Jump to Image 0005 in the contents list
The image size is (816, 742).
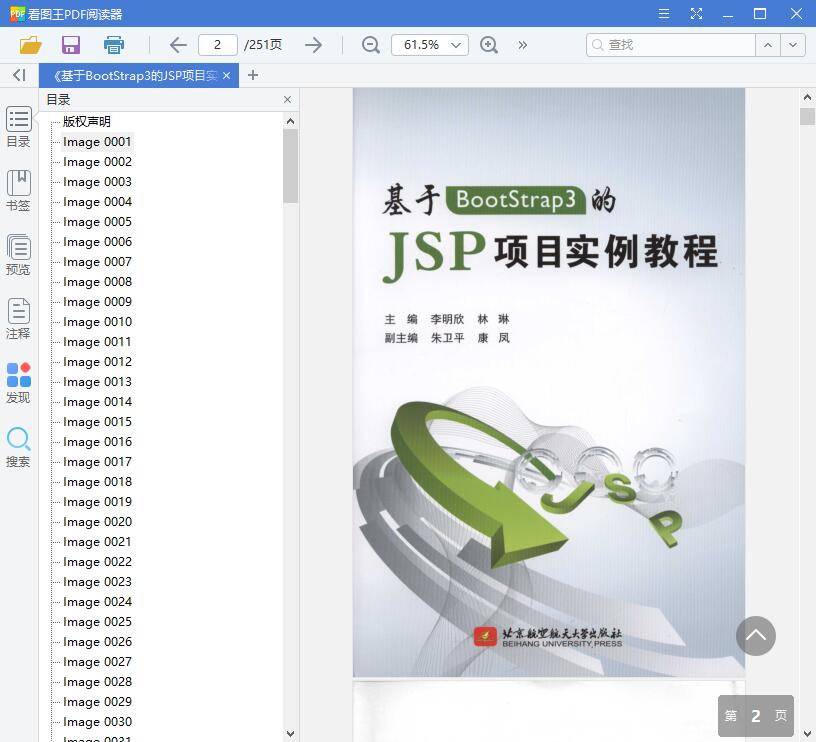[x=96, y=221]
